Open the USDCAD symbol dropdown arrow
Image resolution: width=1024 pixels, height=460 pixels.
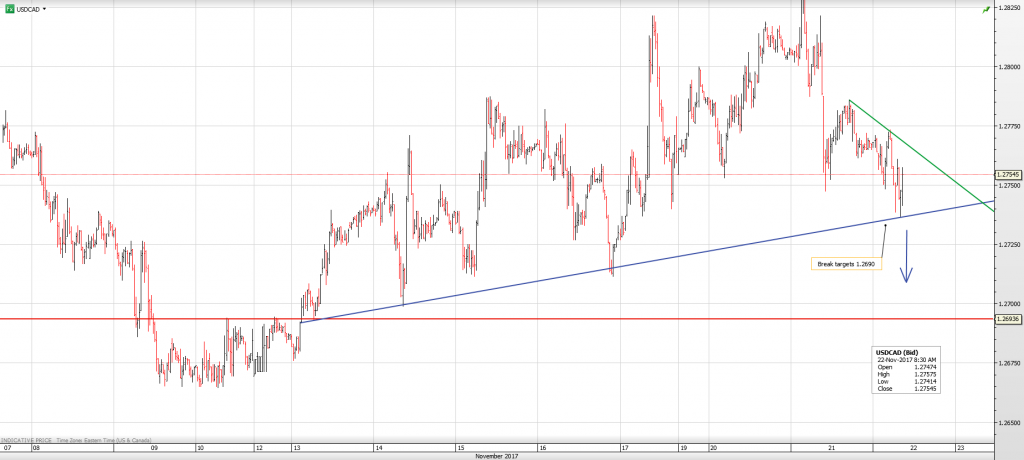coord(45,9)
